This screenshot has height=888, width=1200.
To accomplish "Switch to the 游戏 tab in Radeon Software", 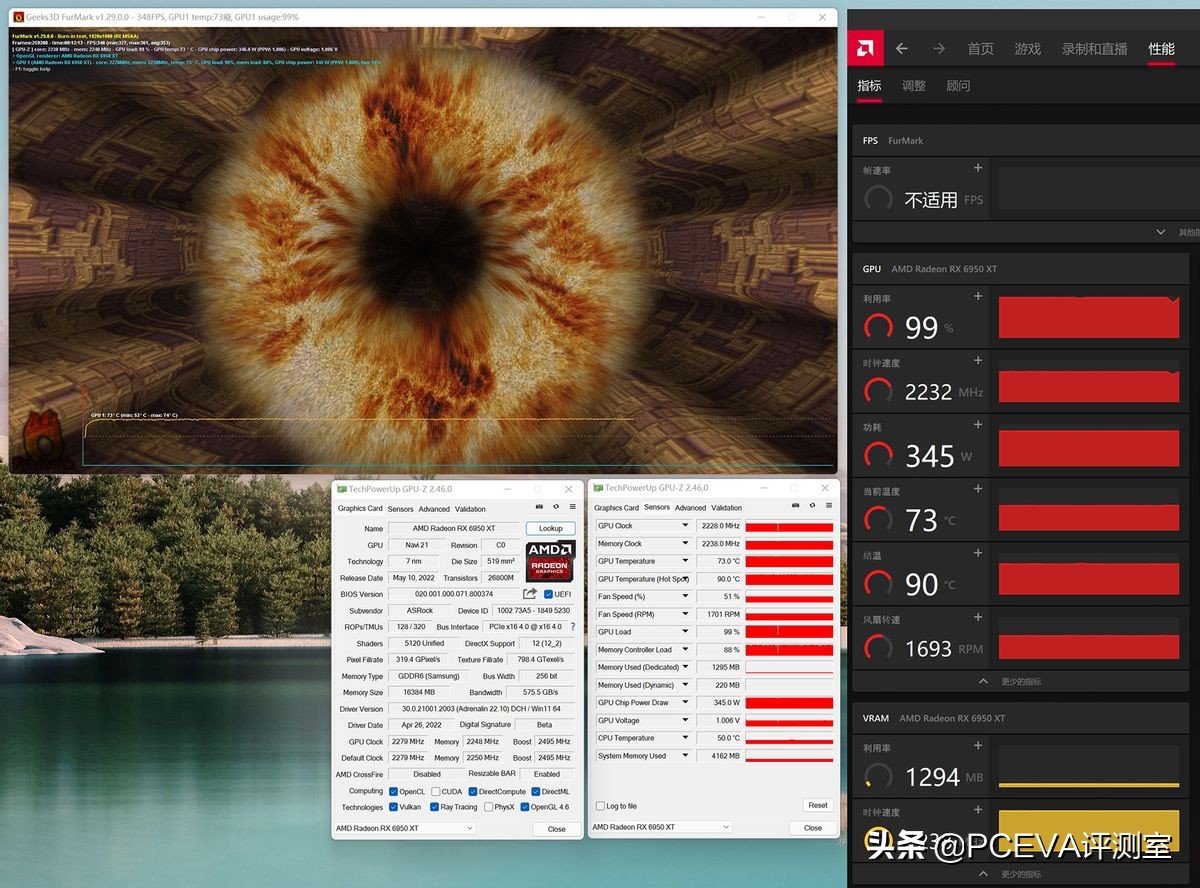I will pyautogui.click(x=1027, y=48).
